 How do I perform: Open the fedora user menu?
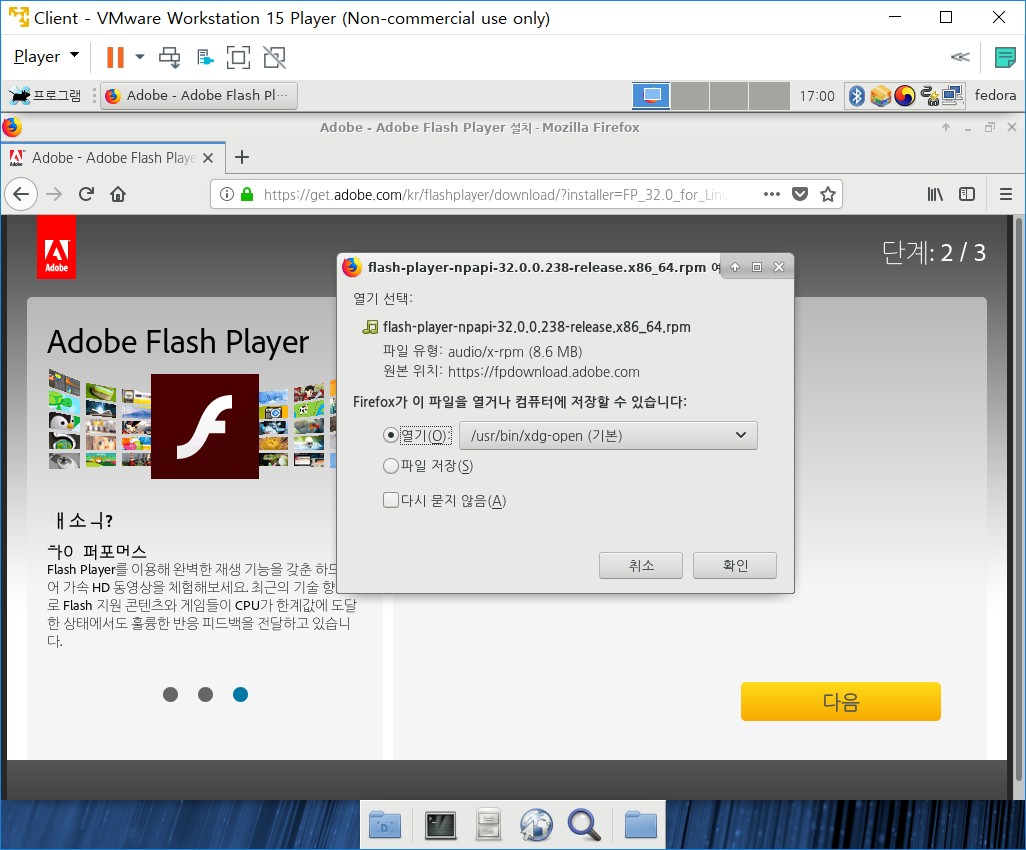point(995,96)
